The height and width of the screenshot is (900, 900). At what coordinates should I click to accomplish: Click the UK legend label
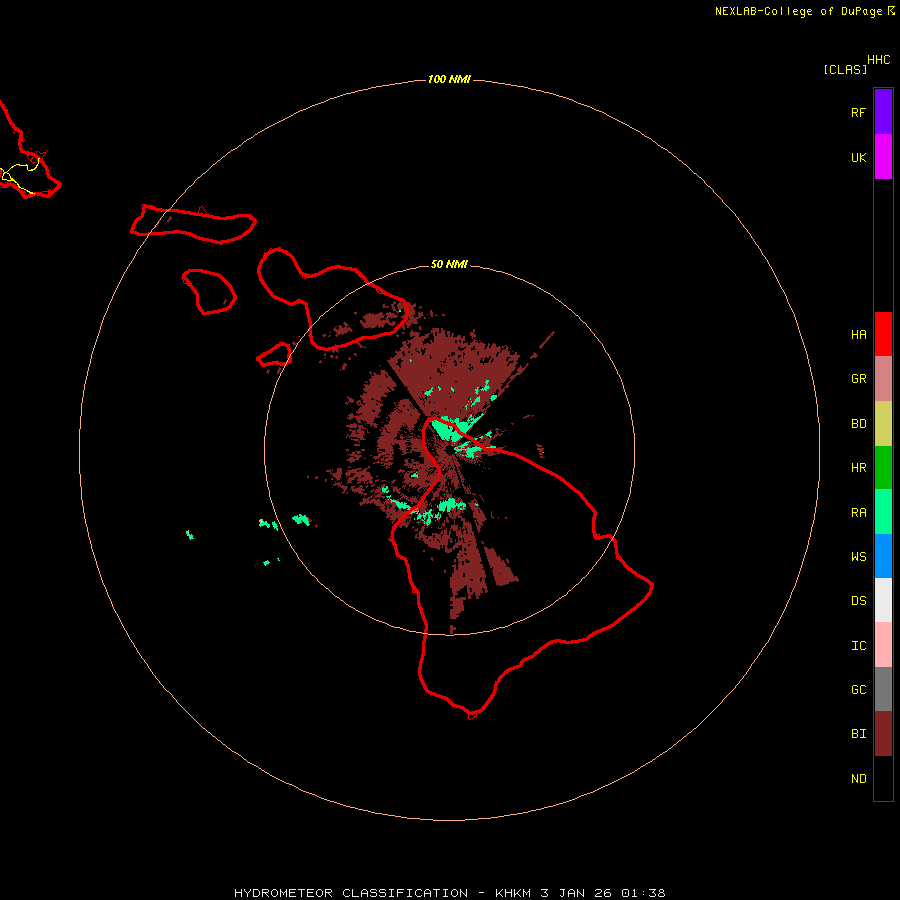tap(858, 158)
